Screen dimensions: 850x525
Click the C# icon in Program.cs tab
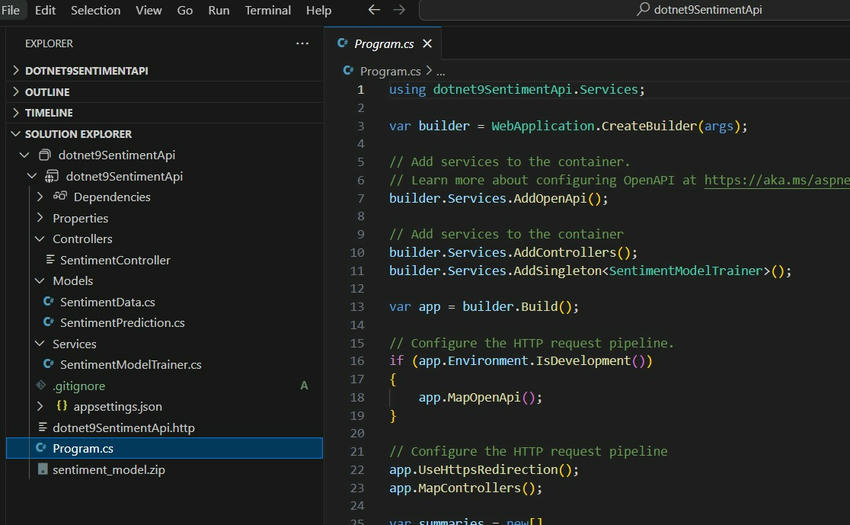click(x=342, y=43)
